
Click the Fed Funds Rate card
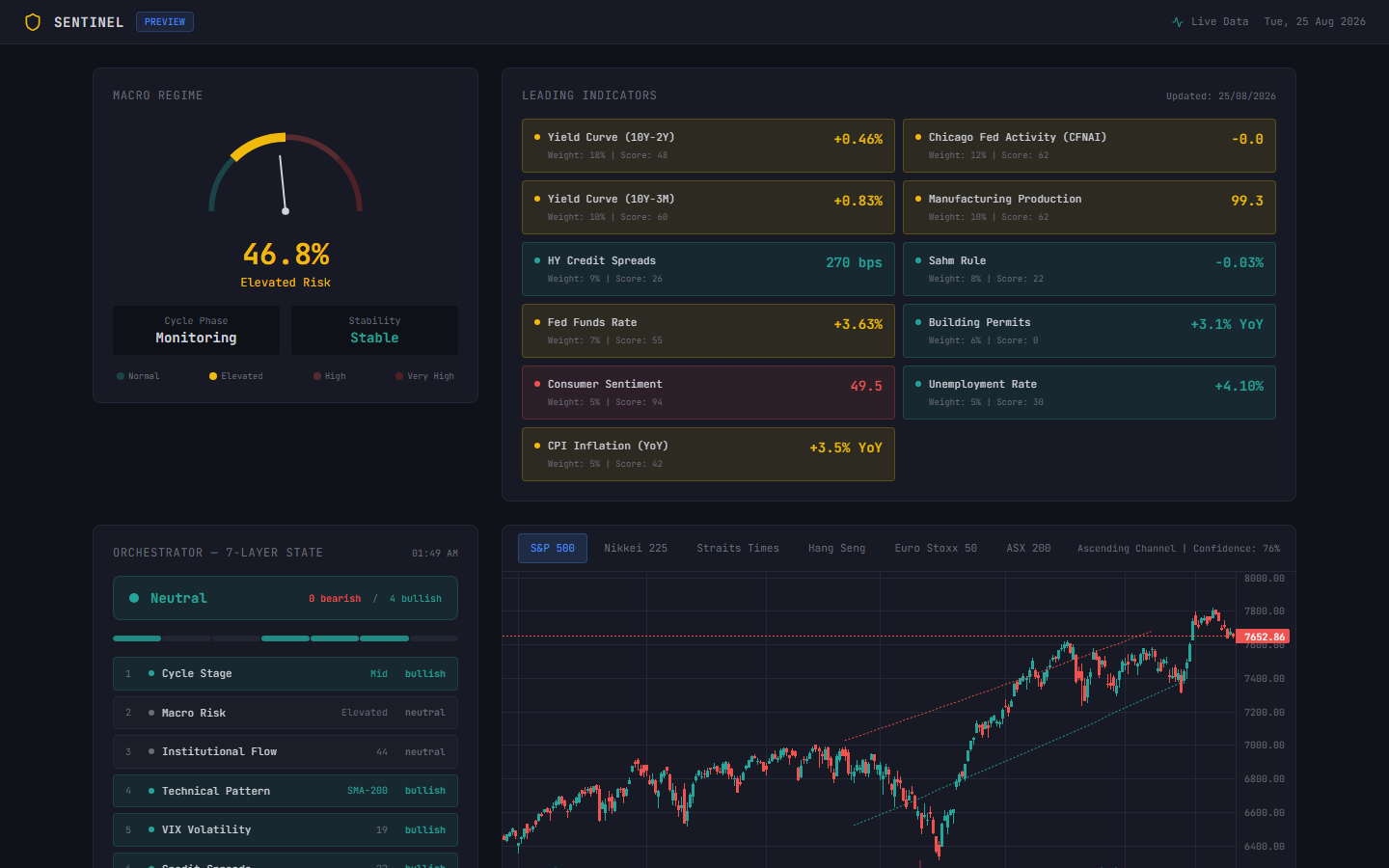pyautogui.click(x=708, y=331)
